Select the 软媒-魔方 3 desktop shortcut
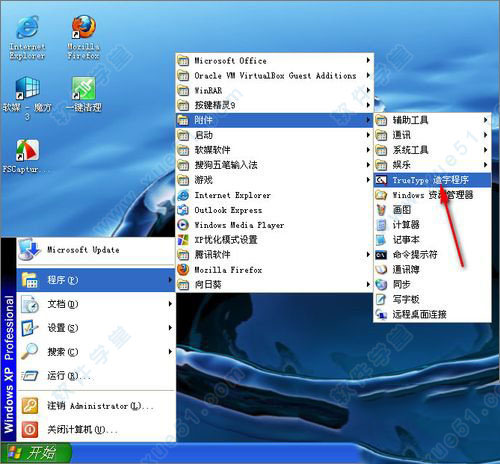 27,98
